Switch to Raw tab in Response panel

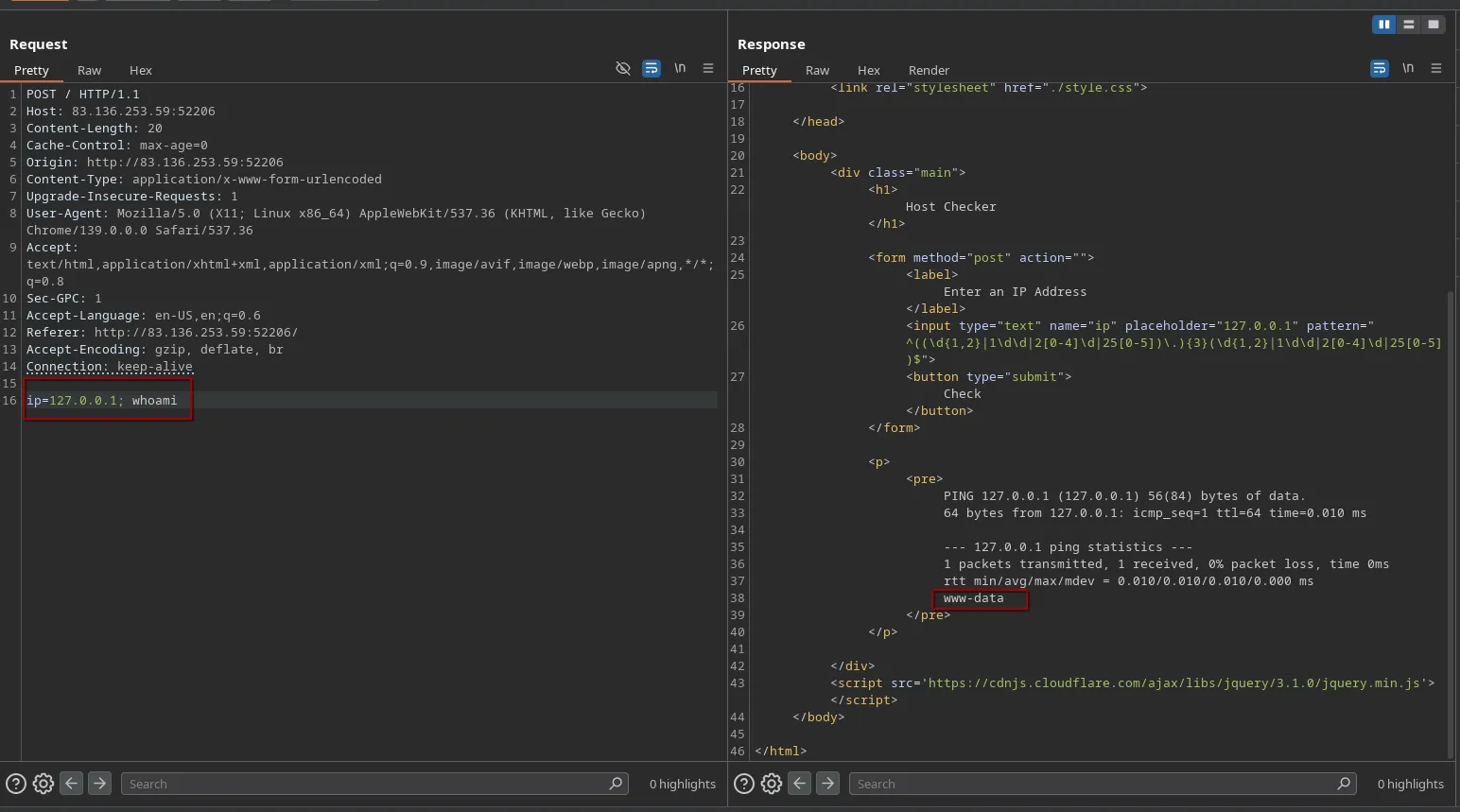817,70
